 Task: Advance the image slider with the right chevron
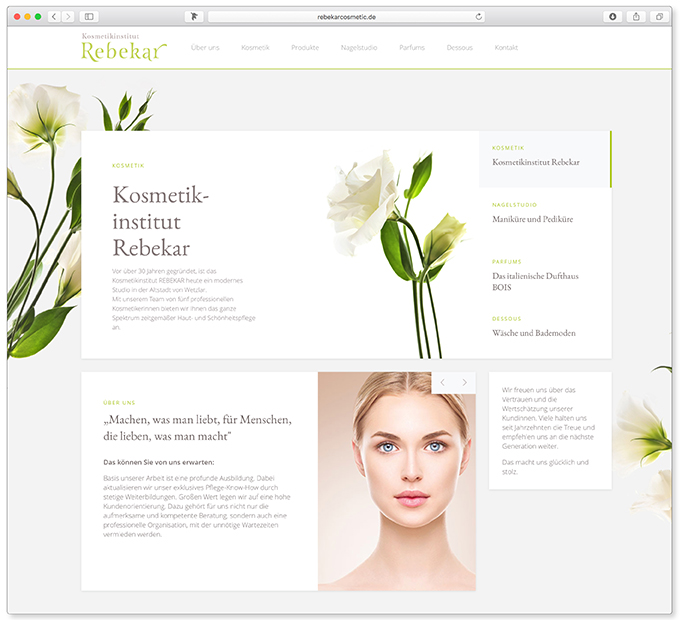pos(464,382)
